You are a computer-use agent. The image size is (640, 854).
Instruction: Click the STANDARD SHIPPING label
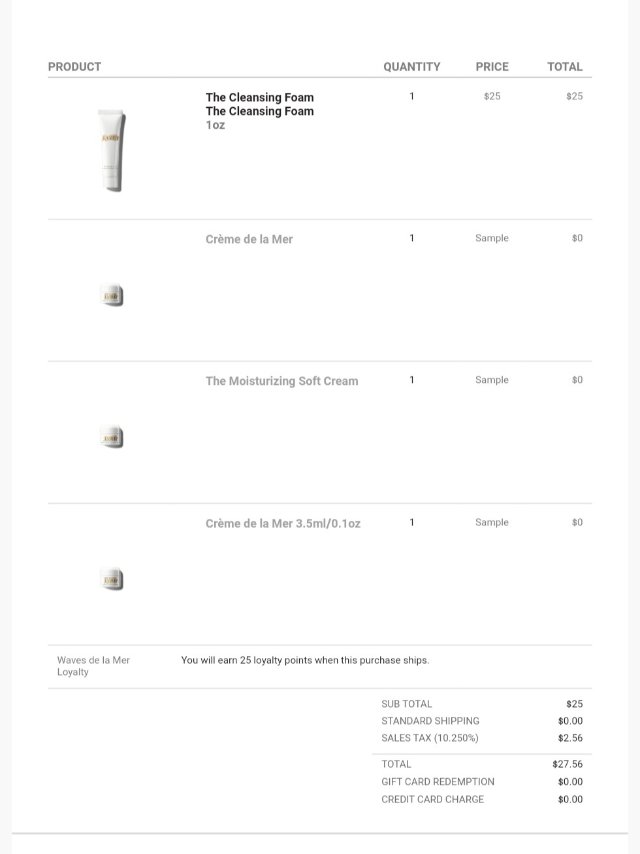[x=430, y=721]
